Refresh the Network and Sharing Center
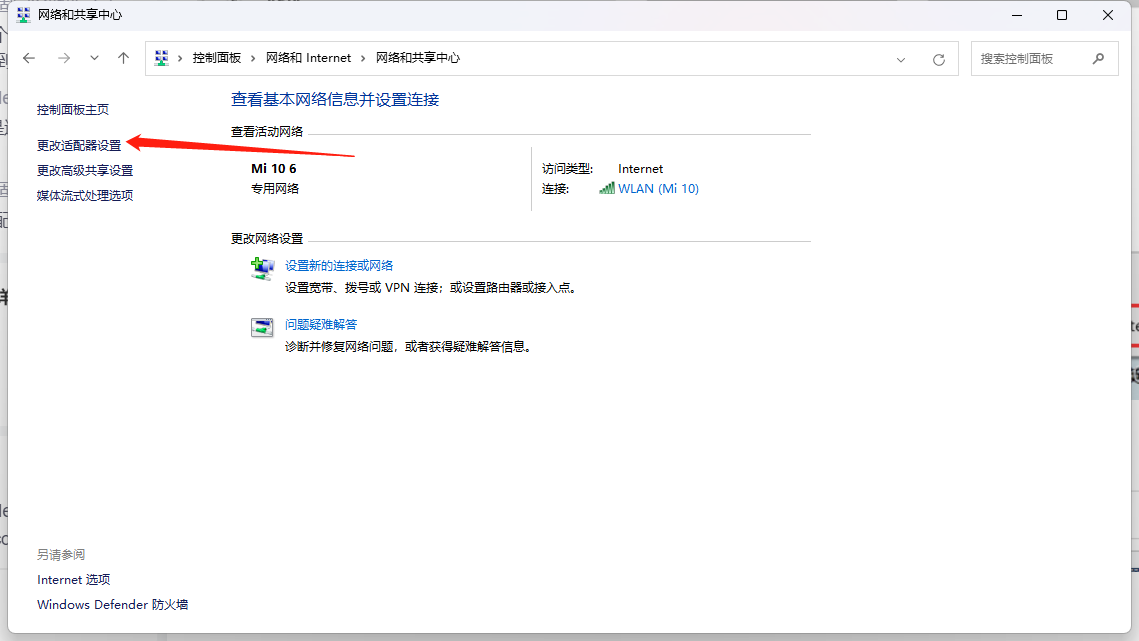Viewport: 1139px width, 641px height. [x=939, y=60]
